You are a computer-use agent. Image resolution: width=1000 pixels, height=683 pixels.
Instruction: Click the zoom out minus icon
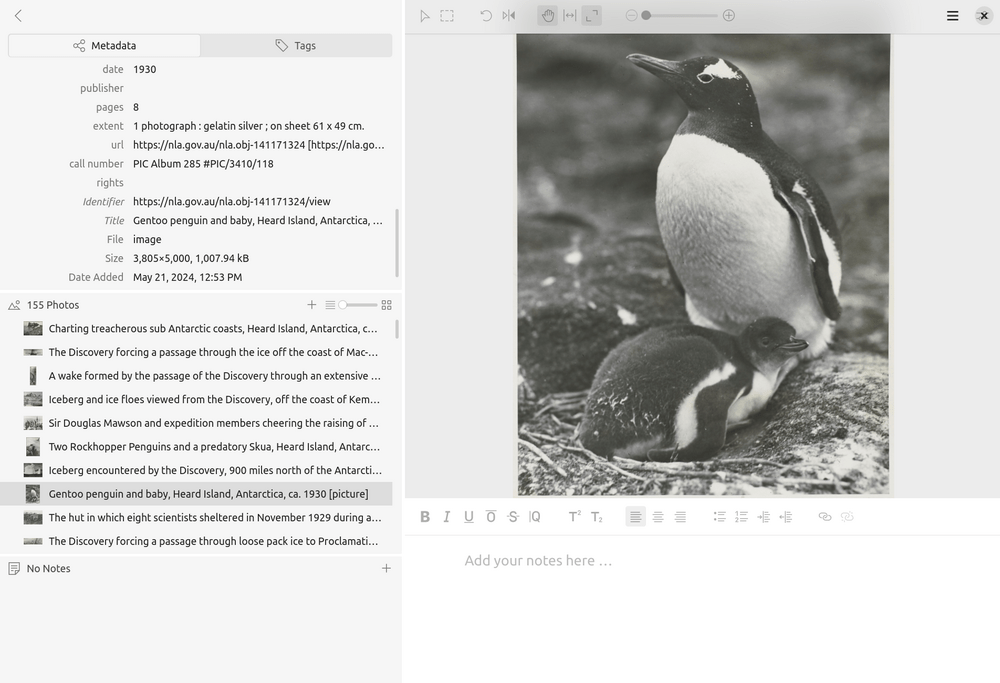pos(631,15)
